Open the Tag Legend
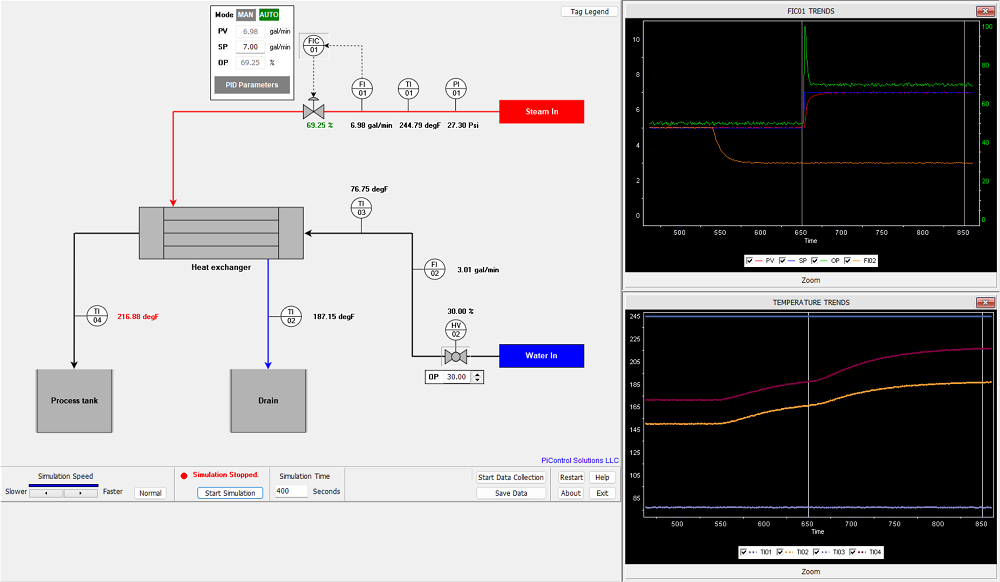This screenshot has height=582, width=1000. coord(589,11)
